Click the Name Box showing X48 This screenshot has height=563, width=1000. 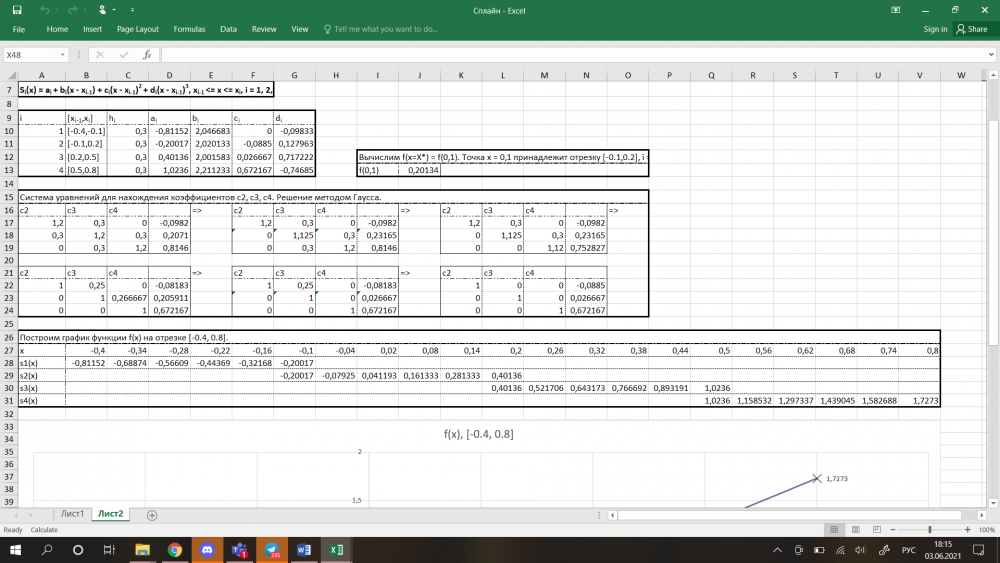pos(31,55)
